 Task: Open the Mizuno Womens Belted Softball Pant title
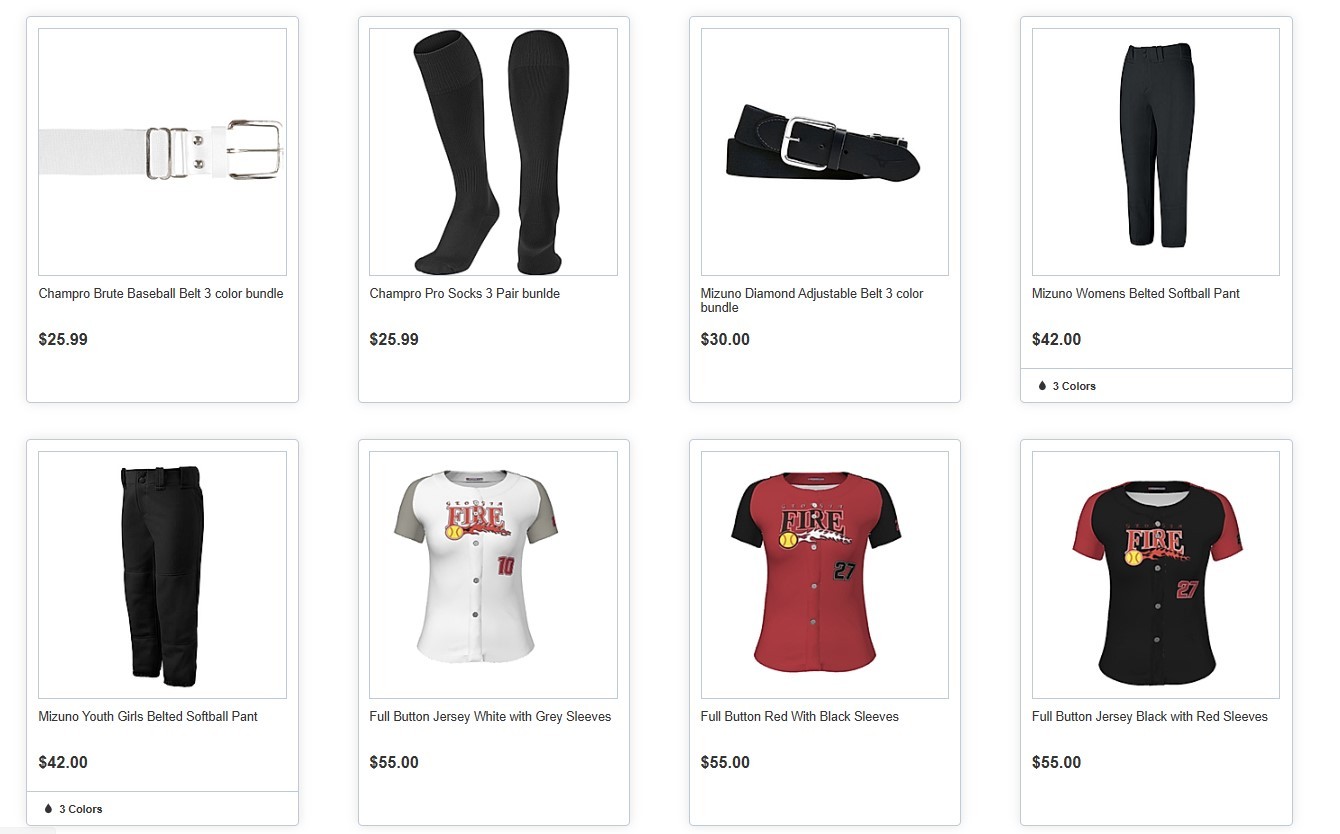tap(1136, 294)
